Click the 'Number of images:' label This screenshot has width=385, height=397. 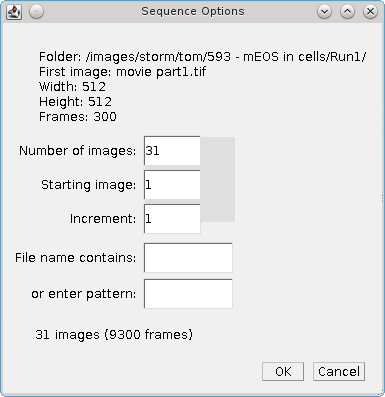coord(78,151)
